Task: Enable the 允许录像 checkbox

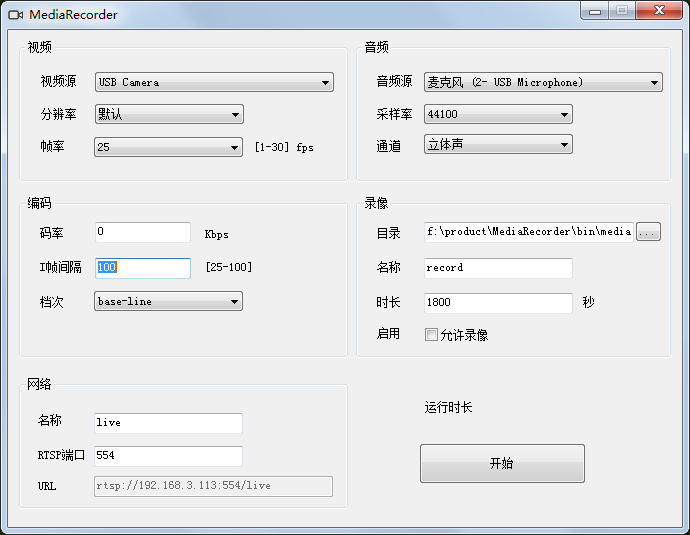Action: pyautogui.click(x=431, y=335)
